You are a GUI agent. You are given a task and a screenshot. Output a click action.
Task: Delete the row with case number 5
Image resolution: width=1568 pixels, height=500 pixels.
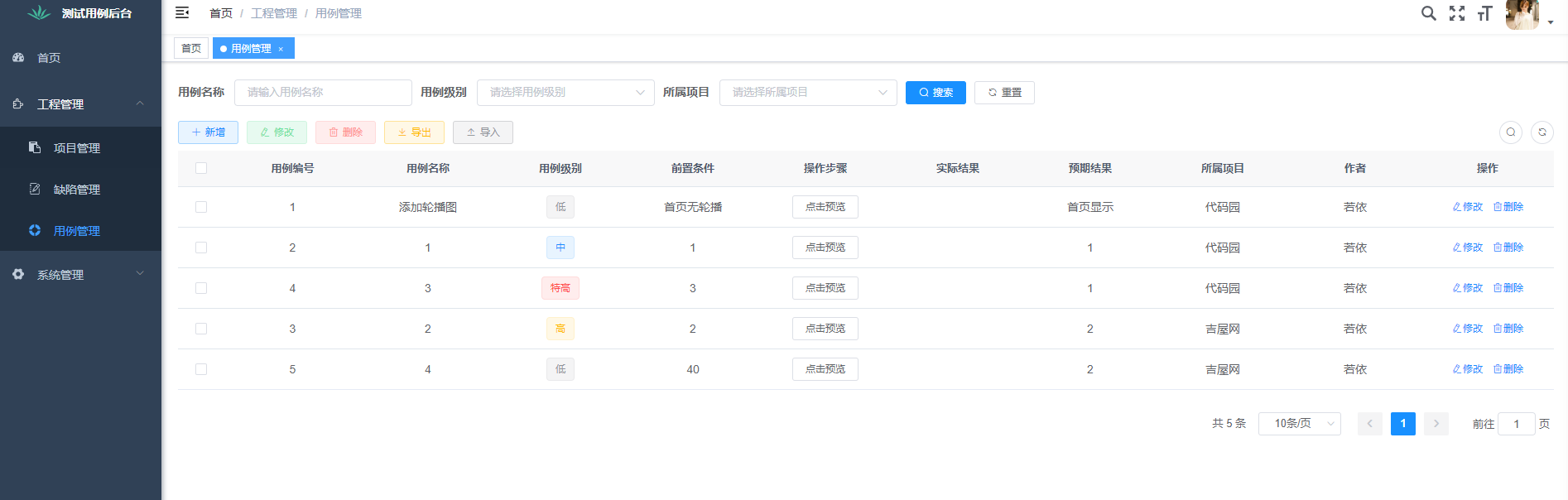1508,369
